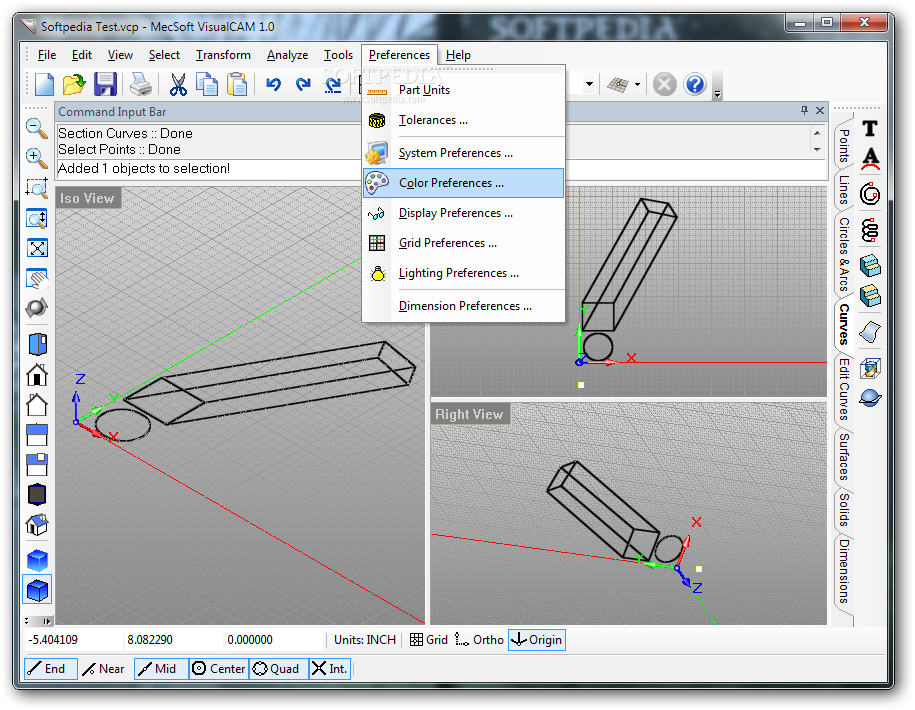Image resolution: width=915 pixels, height=710 pixels.
Task: Open the toolbar combo box dropdown arrow
Action: (x=589, y=84)
